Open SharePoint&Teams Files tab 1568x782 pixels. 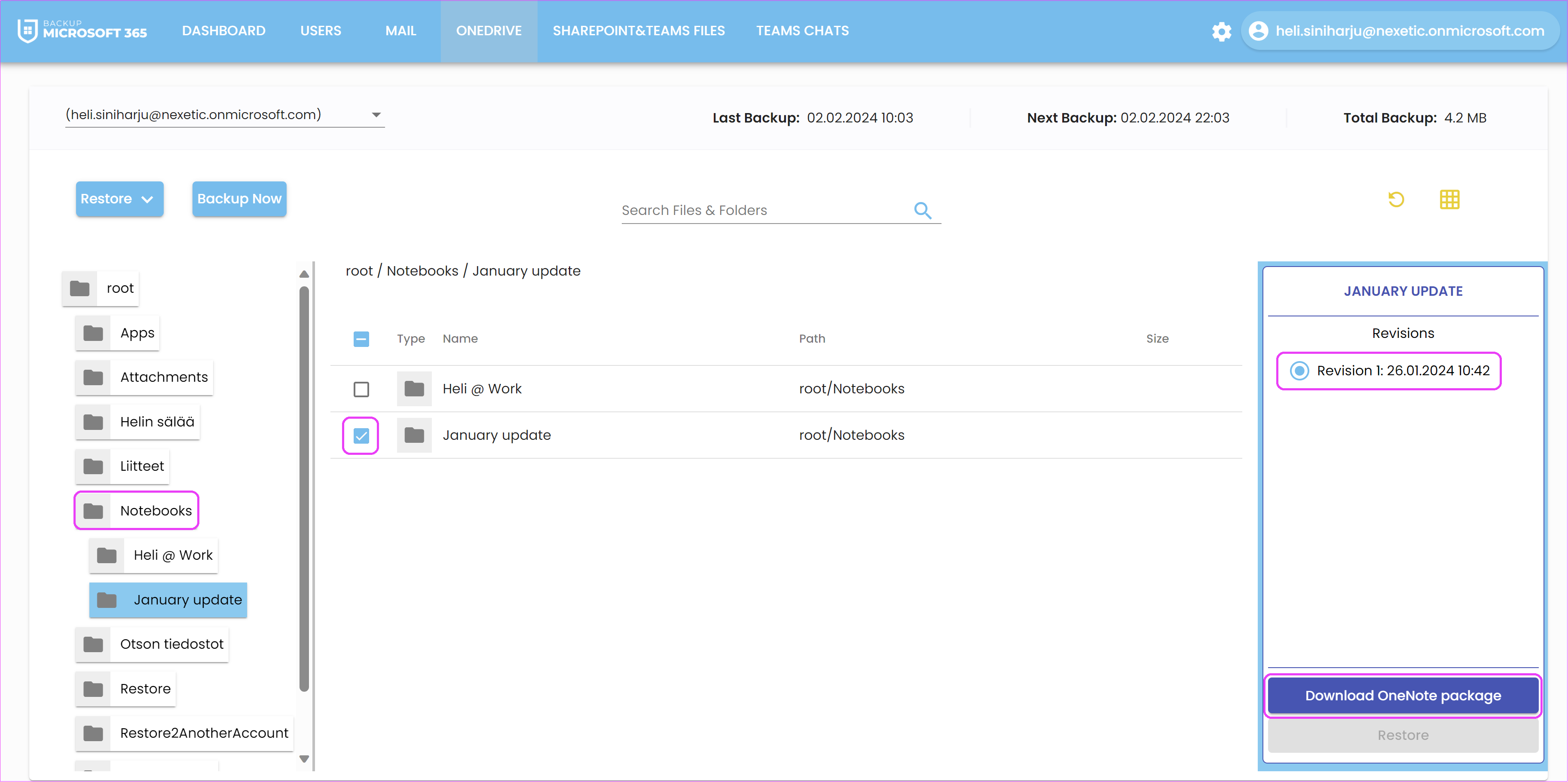[639, 31]
